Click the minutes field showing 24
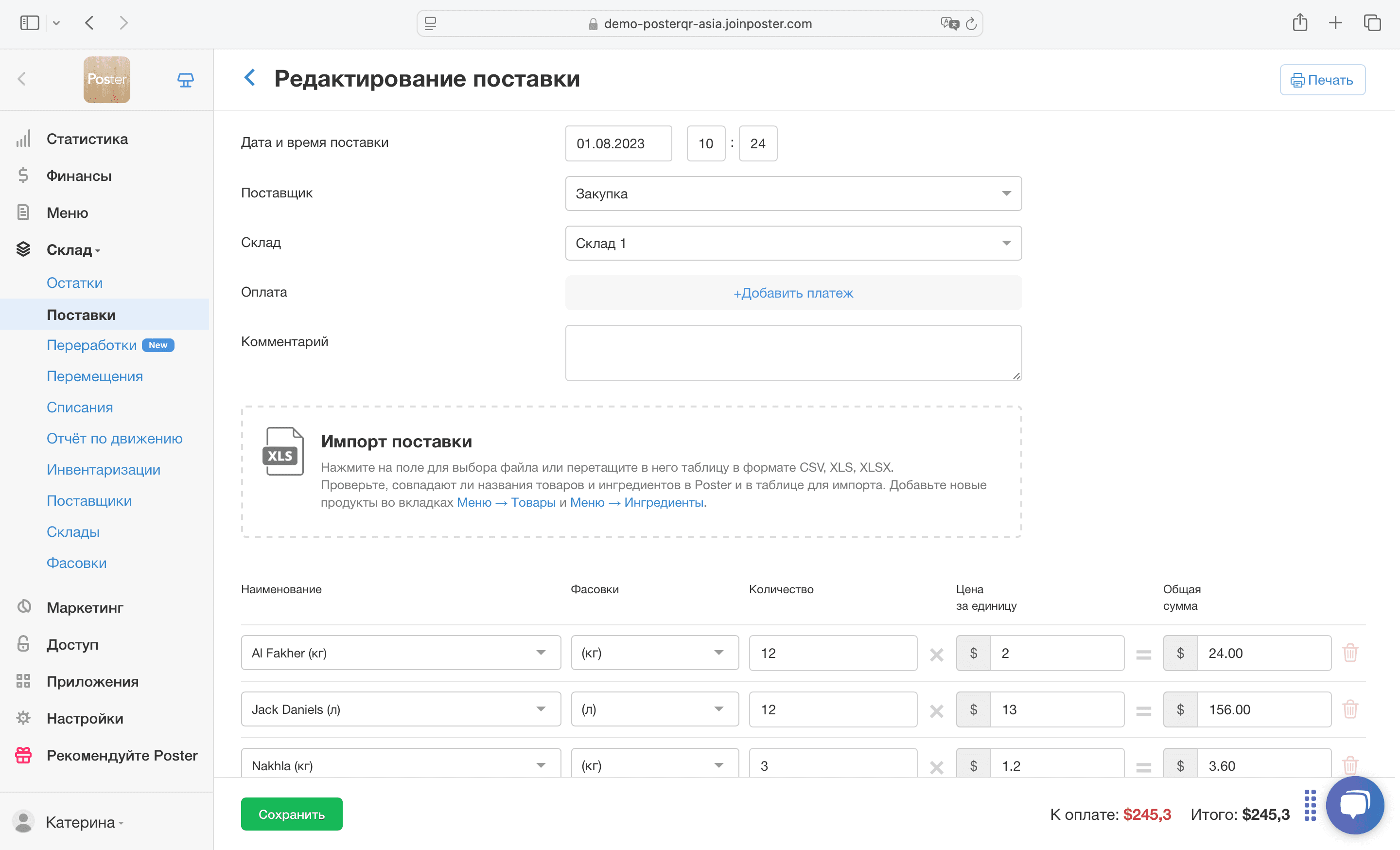This screenshot has height=850, width=1400. 758,143
